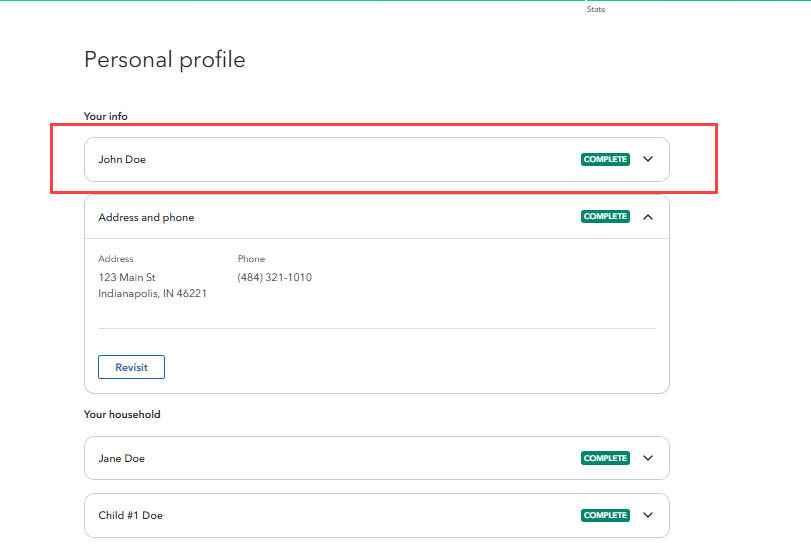Click John Doe's COMPLETE status badge
Screen dimensions: 811x549
(x=605, y=159)
